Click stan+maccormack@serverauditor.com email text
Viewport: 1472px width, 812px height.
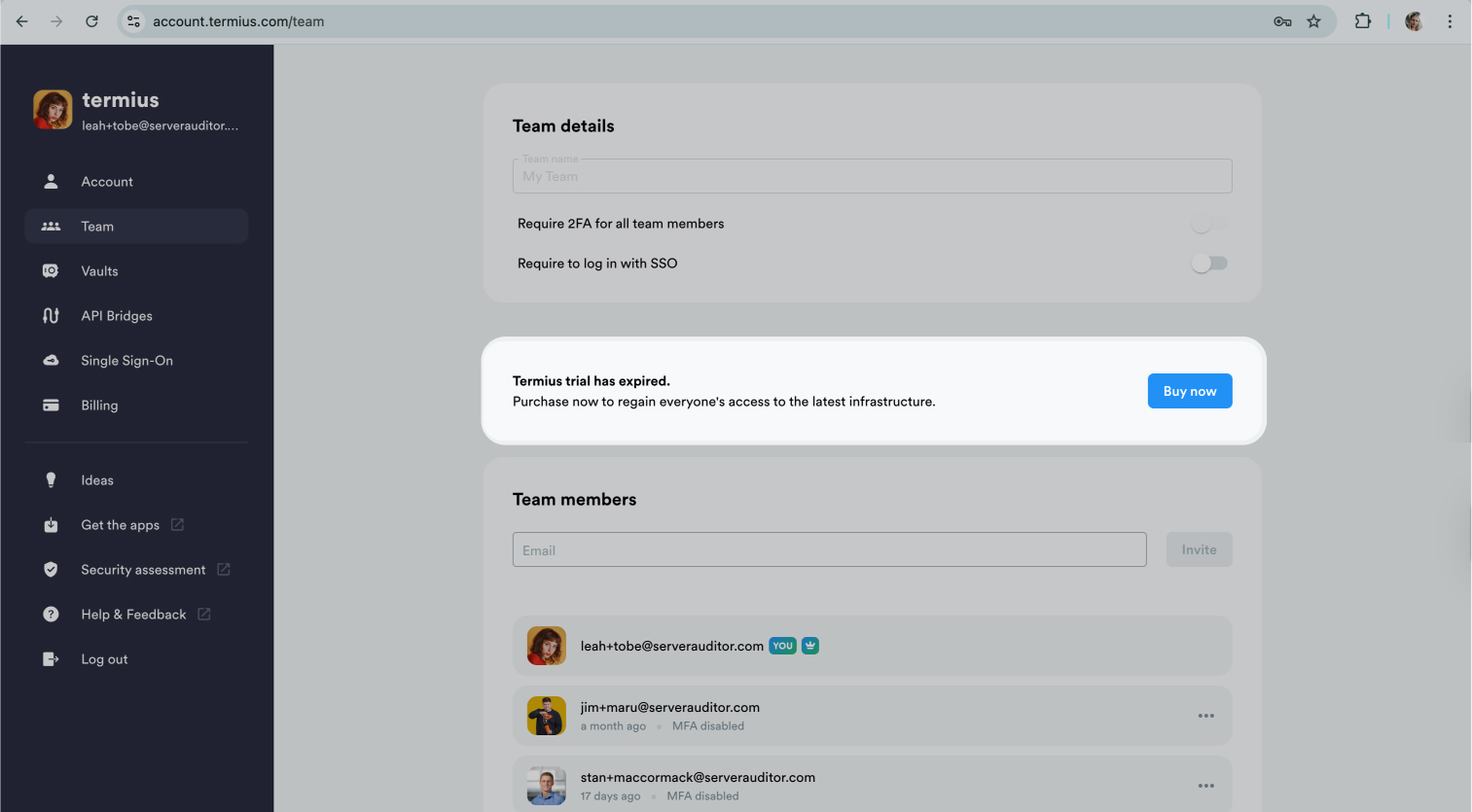698,777
